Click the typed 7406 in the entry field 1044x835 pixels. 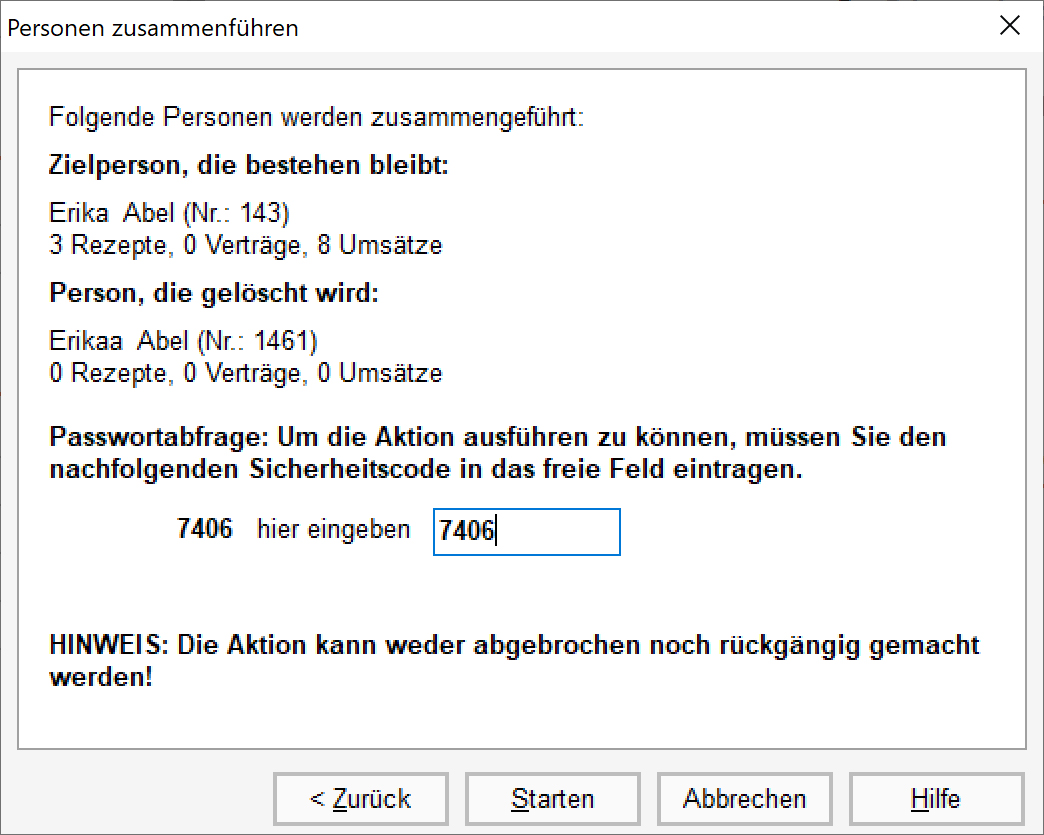tap(467, 531)
